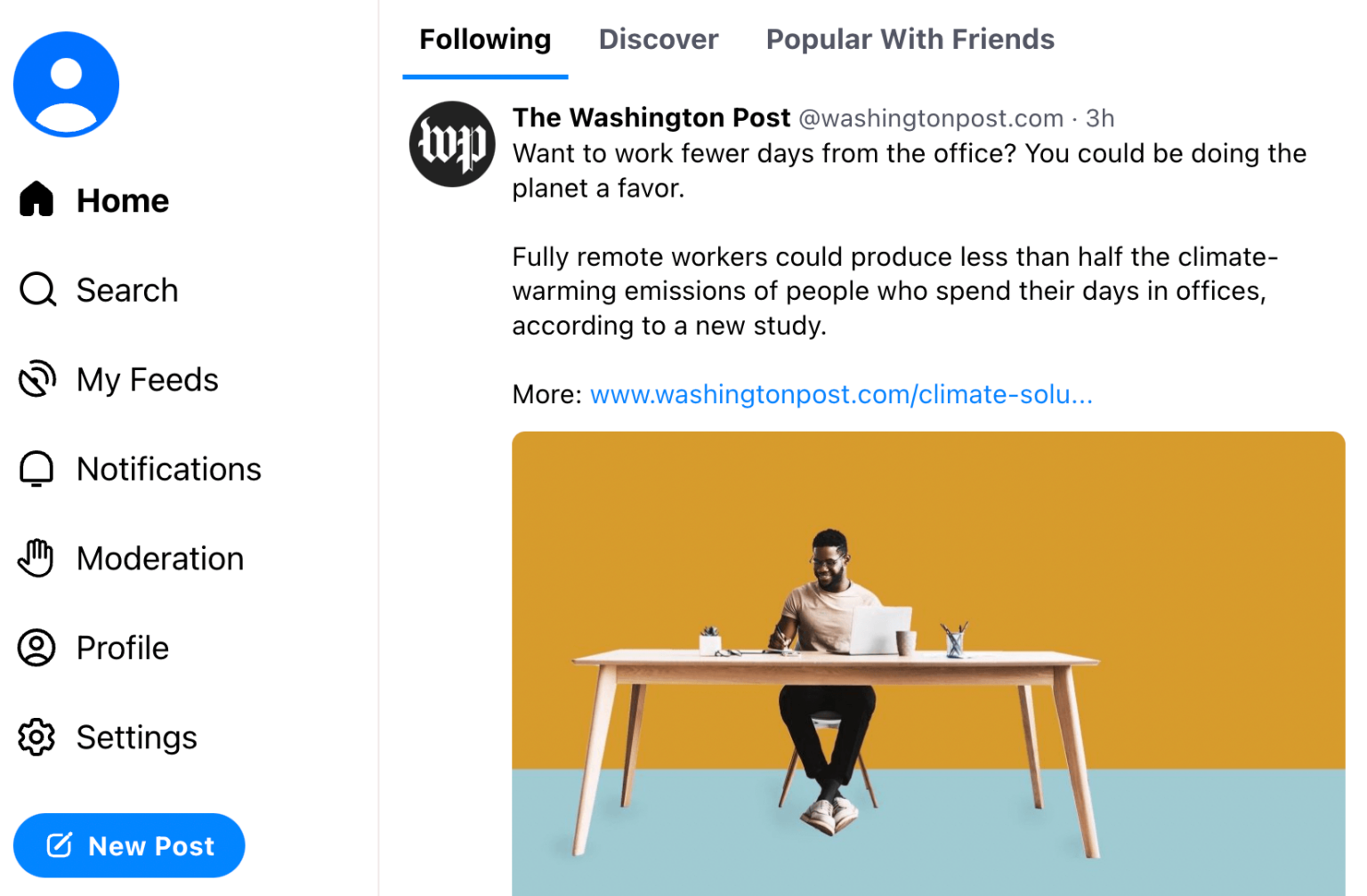Open the washingtonpost.com climate article link

point(840,394)
